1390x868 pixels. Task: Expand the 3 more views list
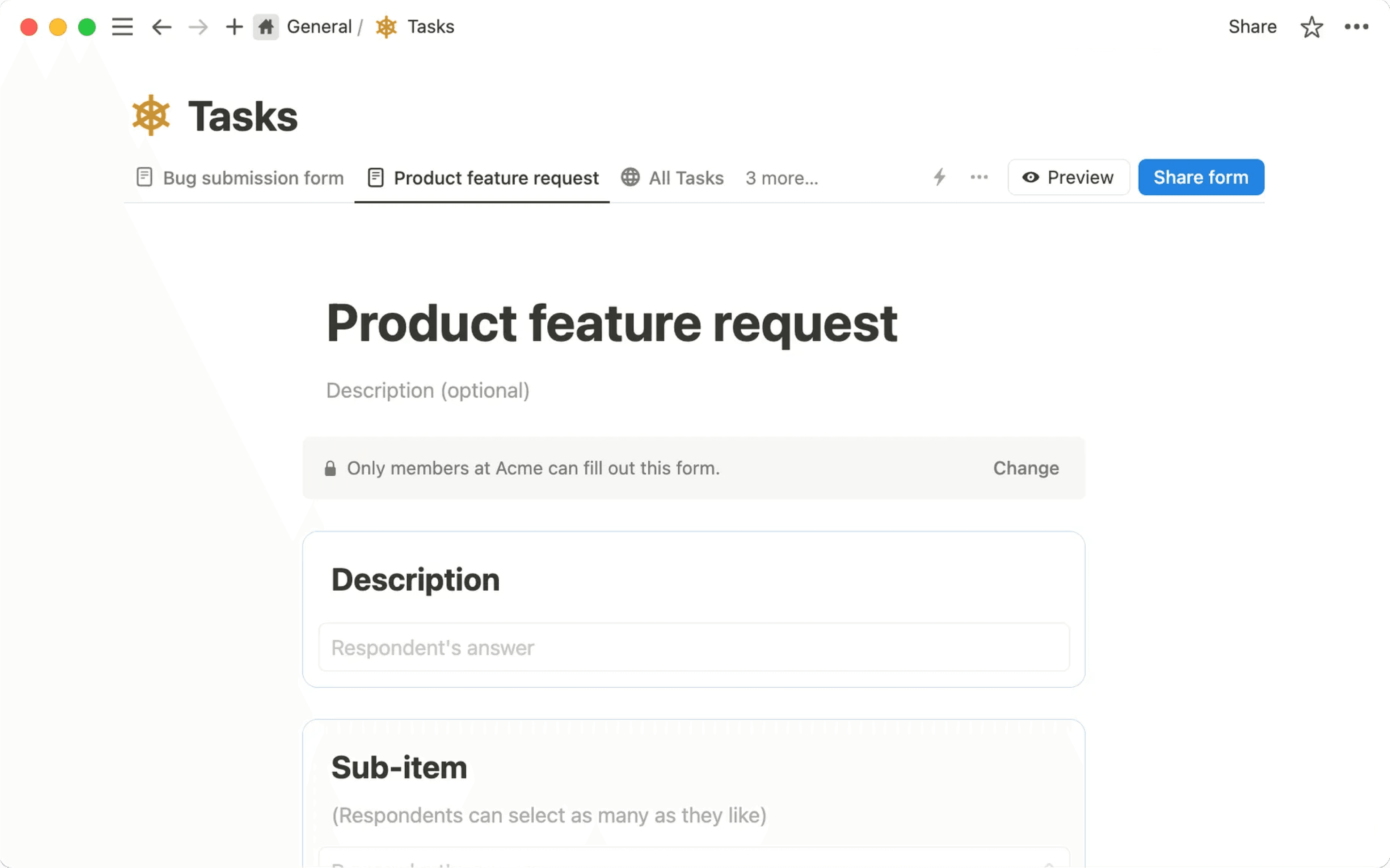(x=782, y=178)
